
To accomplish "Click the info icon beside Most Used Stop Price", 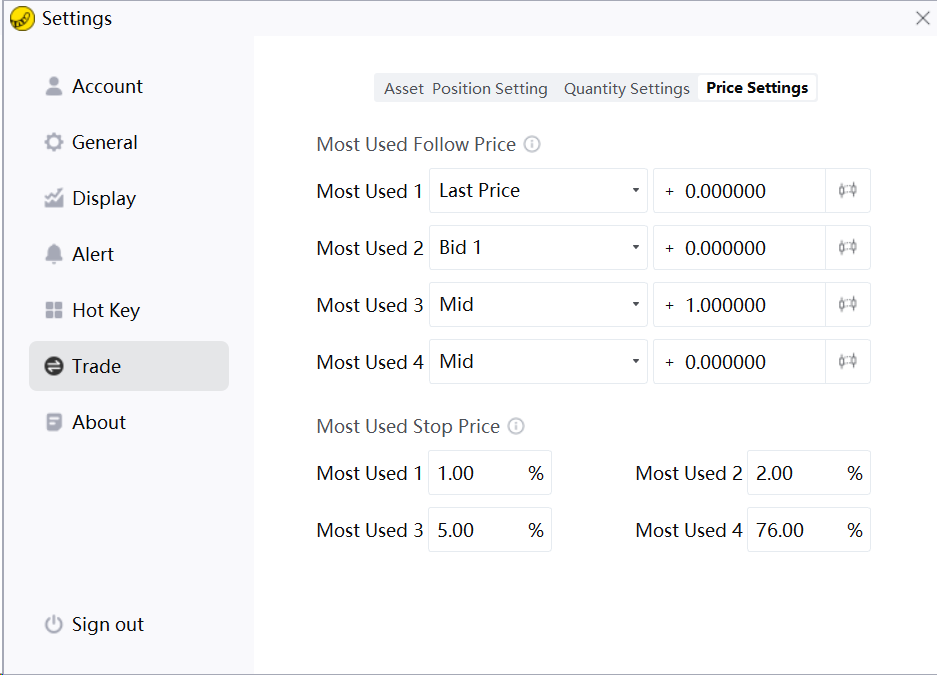I will [516, 426].
